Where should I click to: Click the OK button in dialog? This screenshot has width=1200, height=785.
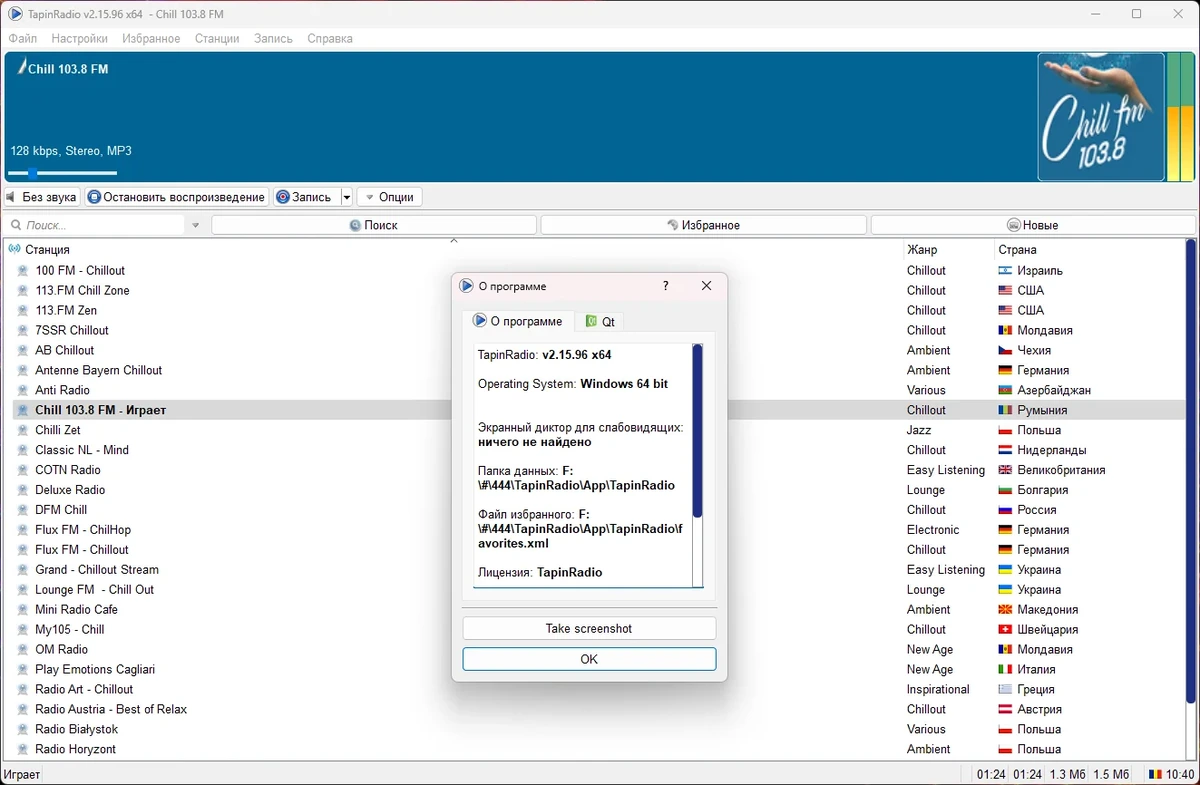pyautogui.click(x=589, y=659)
